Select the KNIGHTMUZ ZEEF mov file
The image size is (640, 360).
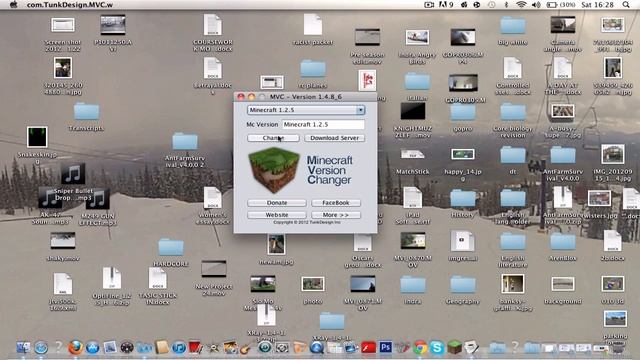[413, 120]
